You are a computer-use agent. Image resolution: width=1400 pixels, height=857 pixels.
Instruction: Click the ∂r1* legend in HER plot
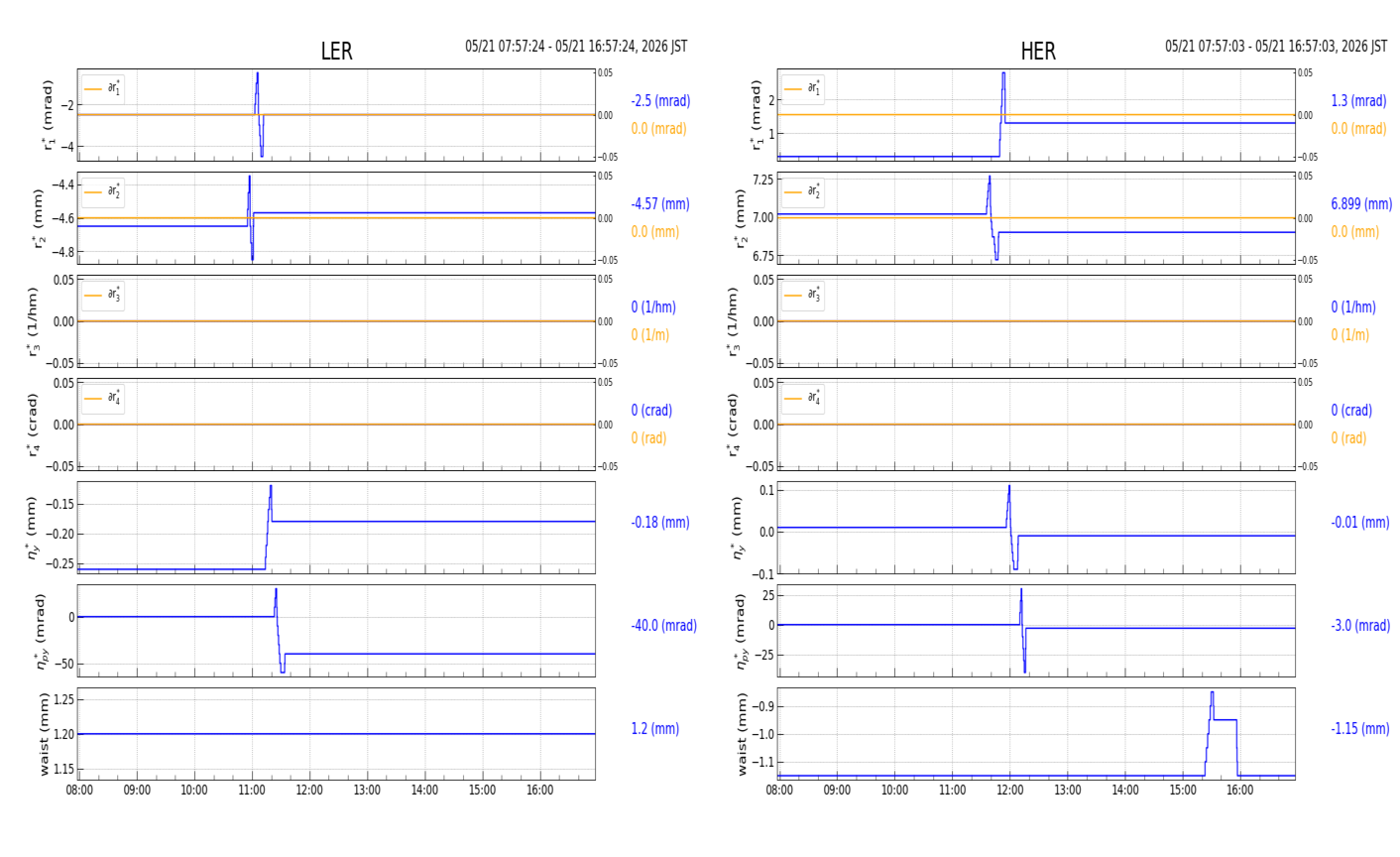pyautogui.click(x=802, y=88)
